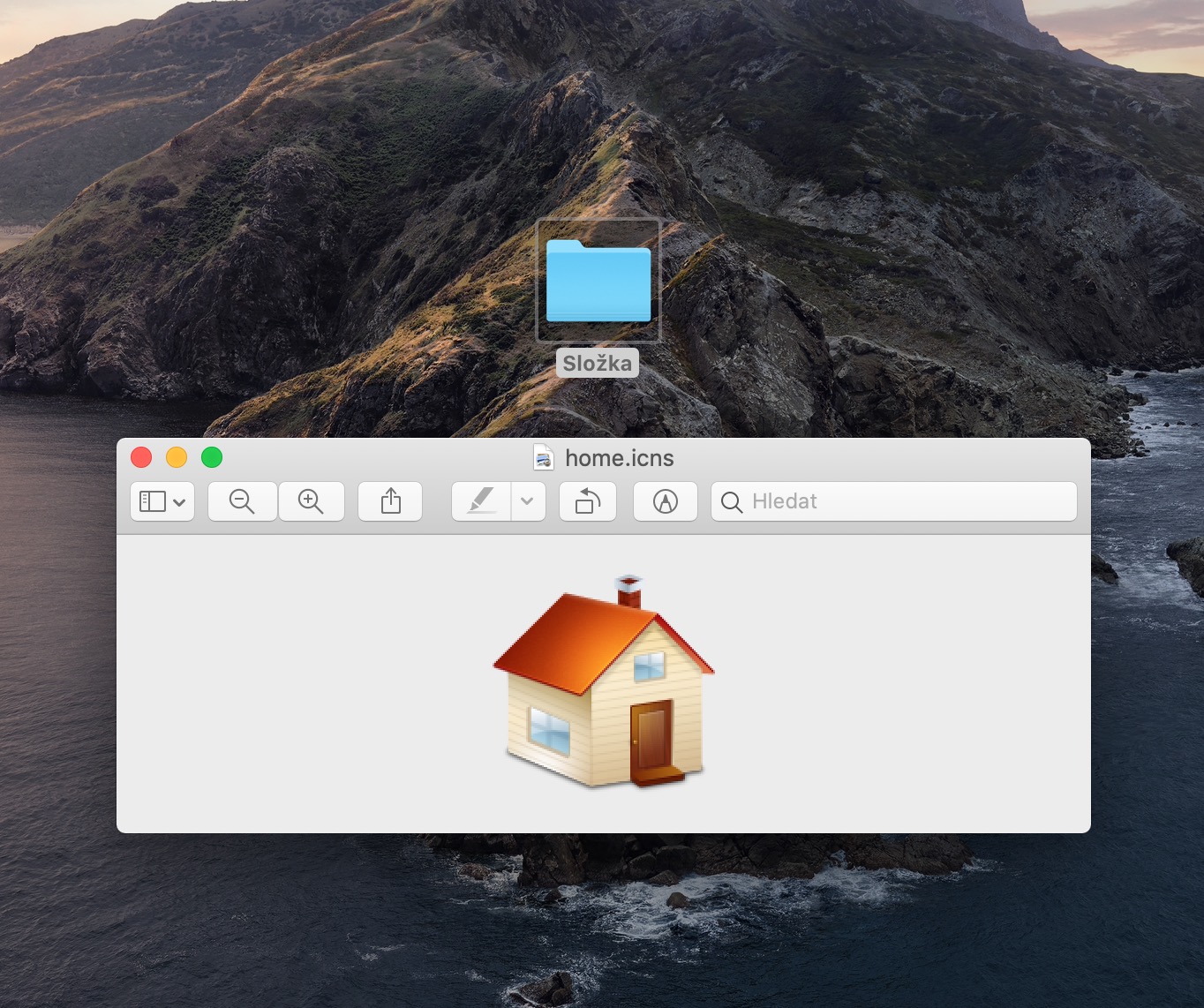Maximize the home.icns window with green button
The height and width of the screenshot is (1008, 1204).
212,457
